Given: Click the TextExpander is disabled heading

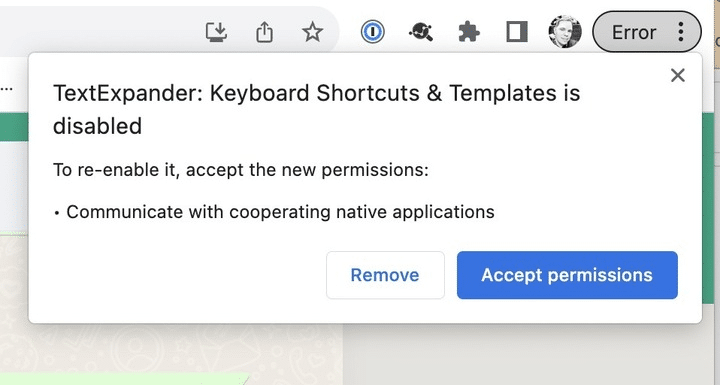Looking at the screenshot, I should point(316,109).
